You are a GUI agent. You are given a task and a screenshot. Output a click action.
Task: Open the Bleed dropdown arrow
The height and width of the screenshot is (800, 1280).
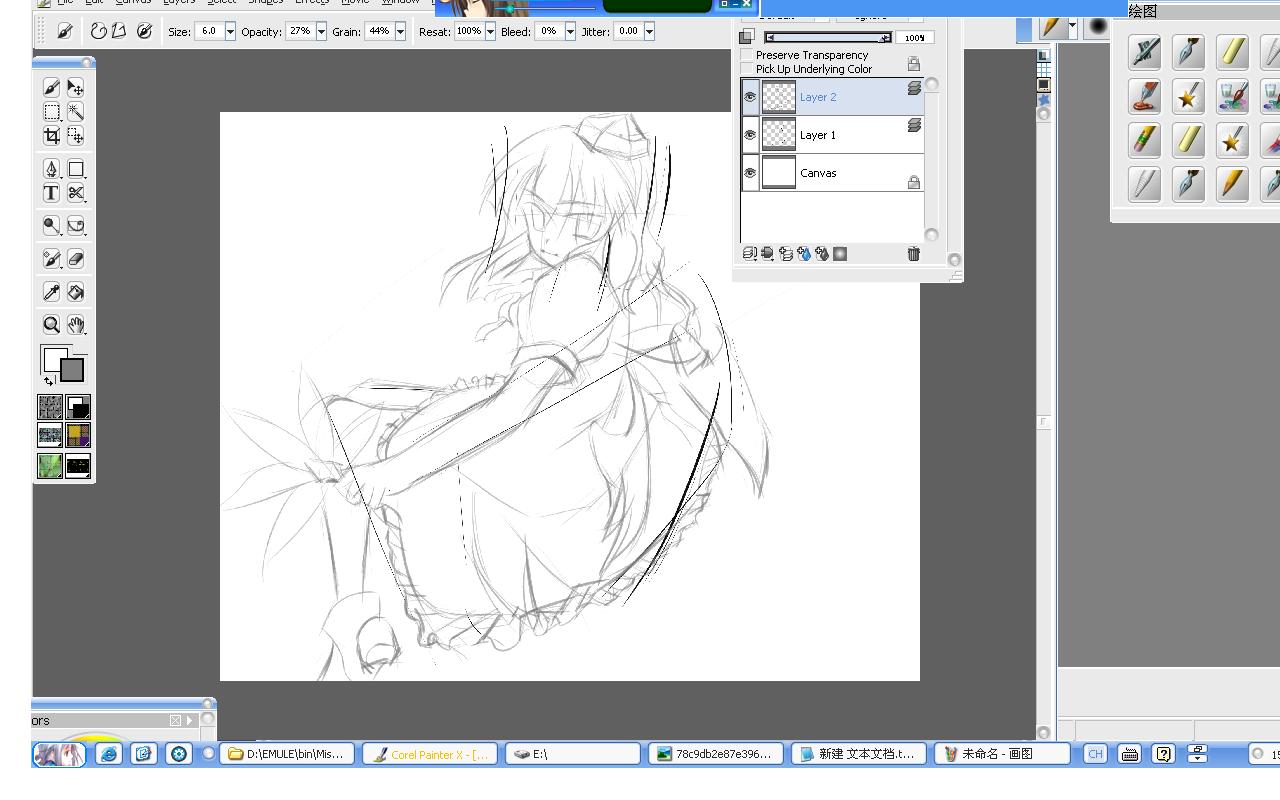pyautogui.click(x=570, y=31)
